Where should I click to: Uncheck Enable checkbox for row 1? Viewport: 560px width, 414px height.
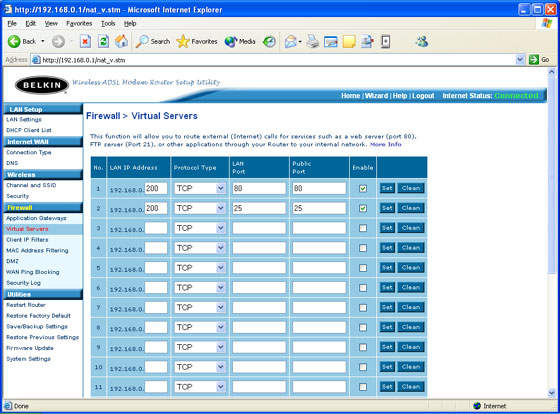tap(363, 189)
